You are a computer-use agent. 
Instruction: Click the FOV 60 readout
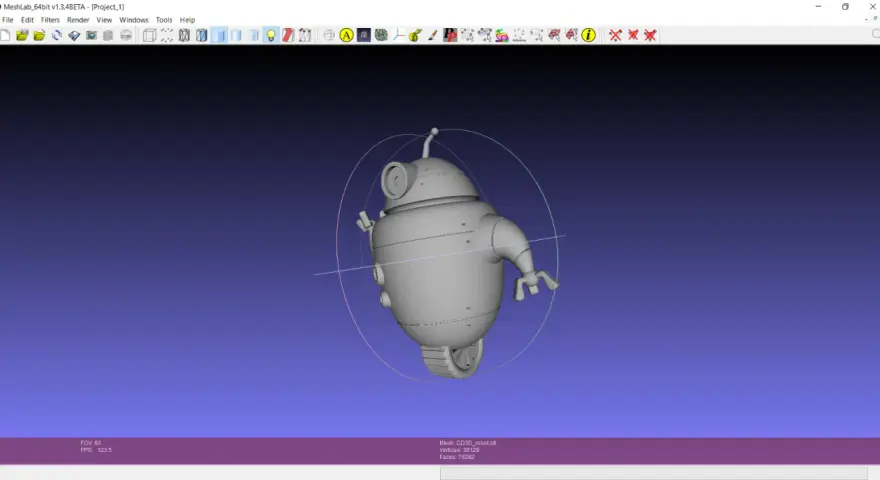90,443
